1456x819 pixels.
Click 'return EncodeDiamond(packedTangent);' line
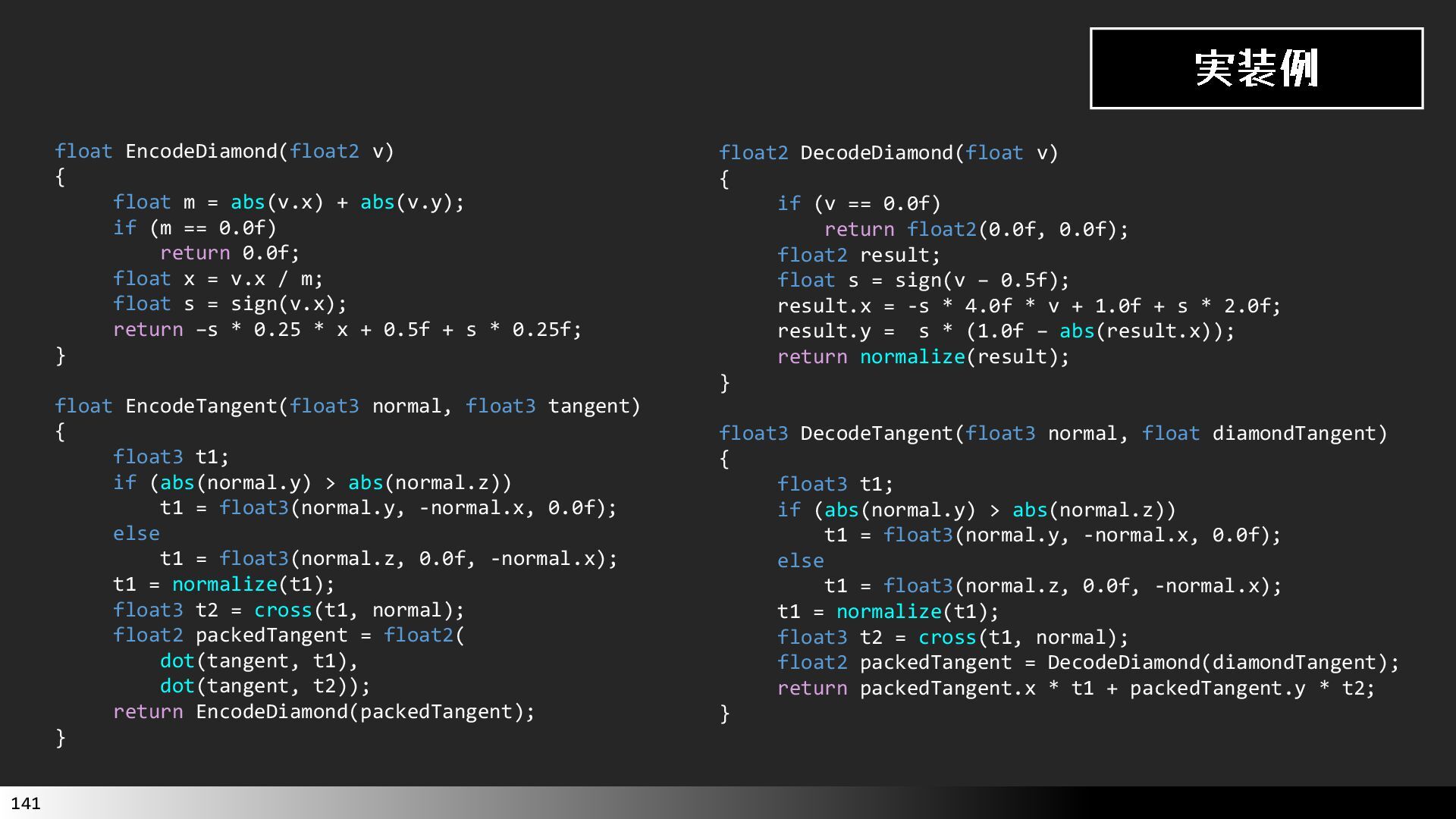point(324,712)
